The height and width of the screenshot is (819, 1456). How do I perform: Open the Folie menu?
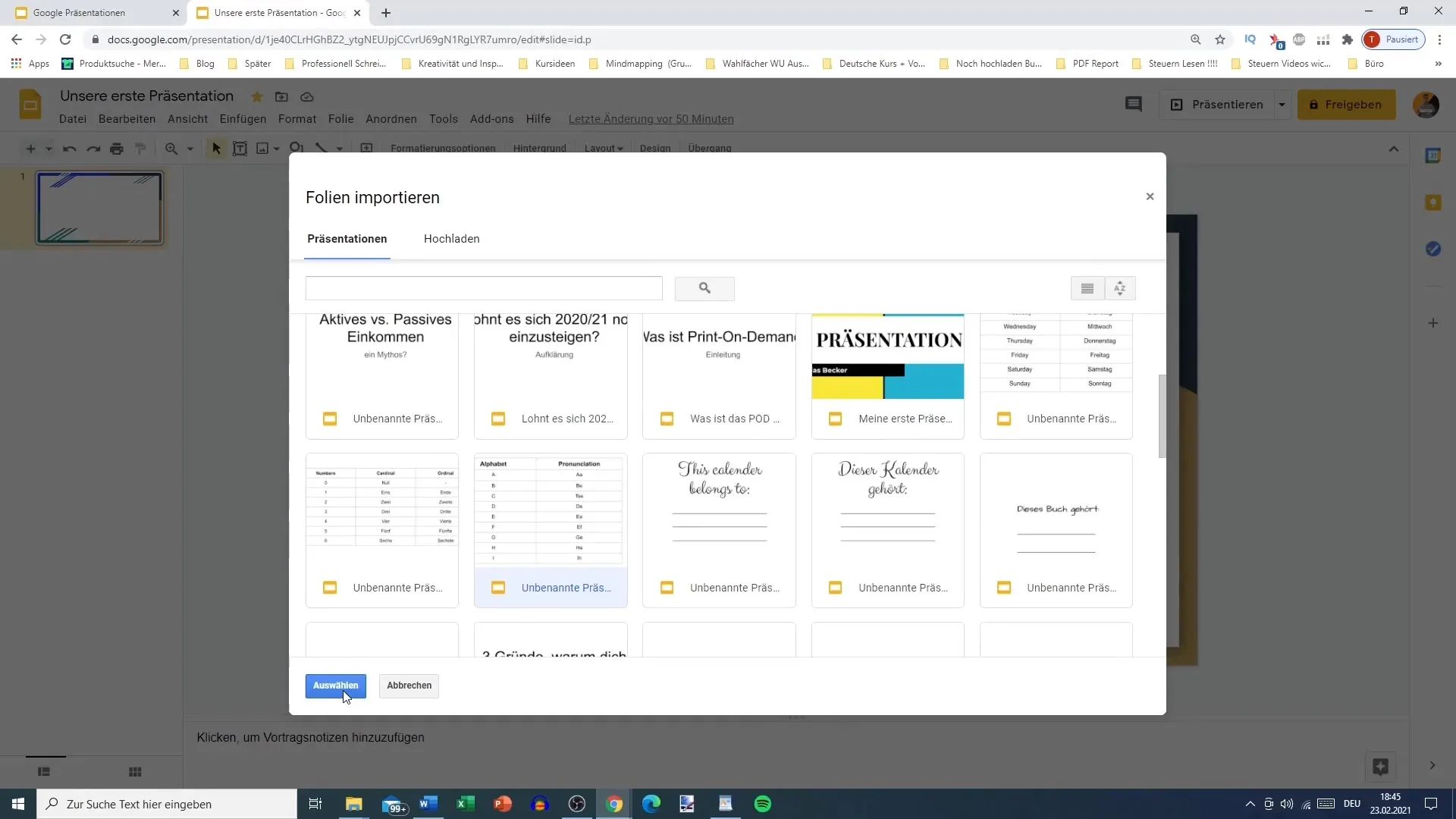340,119
